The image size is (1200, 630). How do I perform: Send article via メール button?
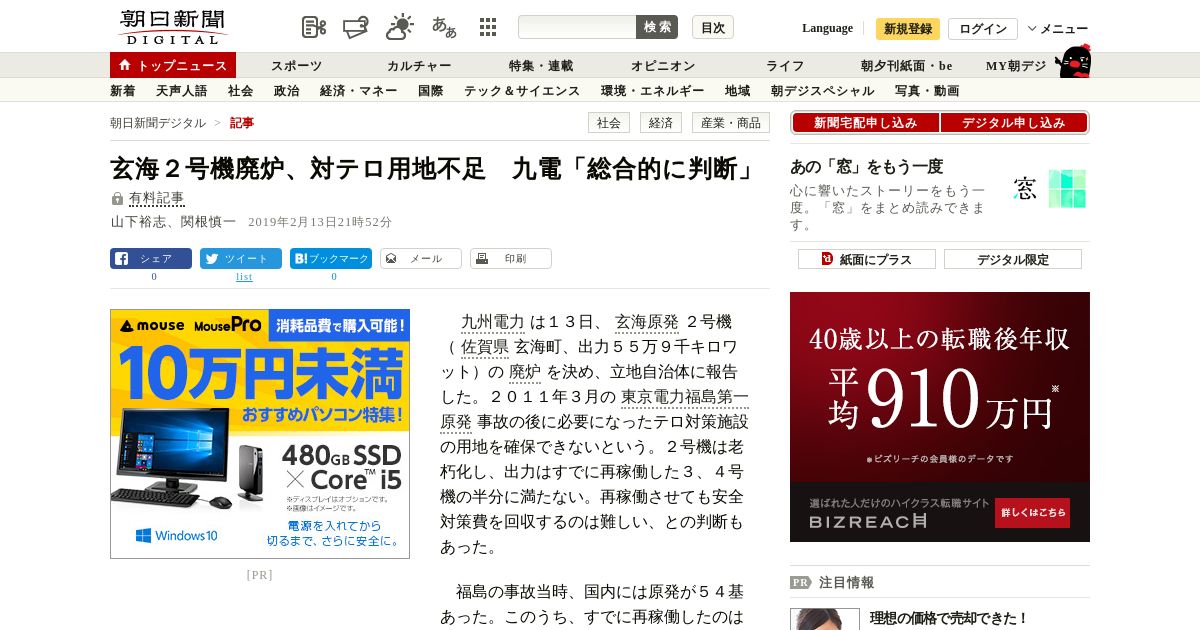point(421,258)
